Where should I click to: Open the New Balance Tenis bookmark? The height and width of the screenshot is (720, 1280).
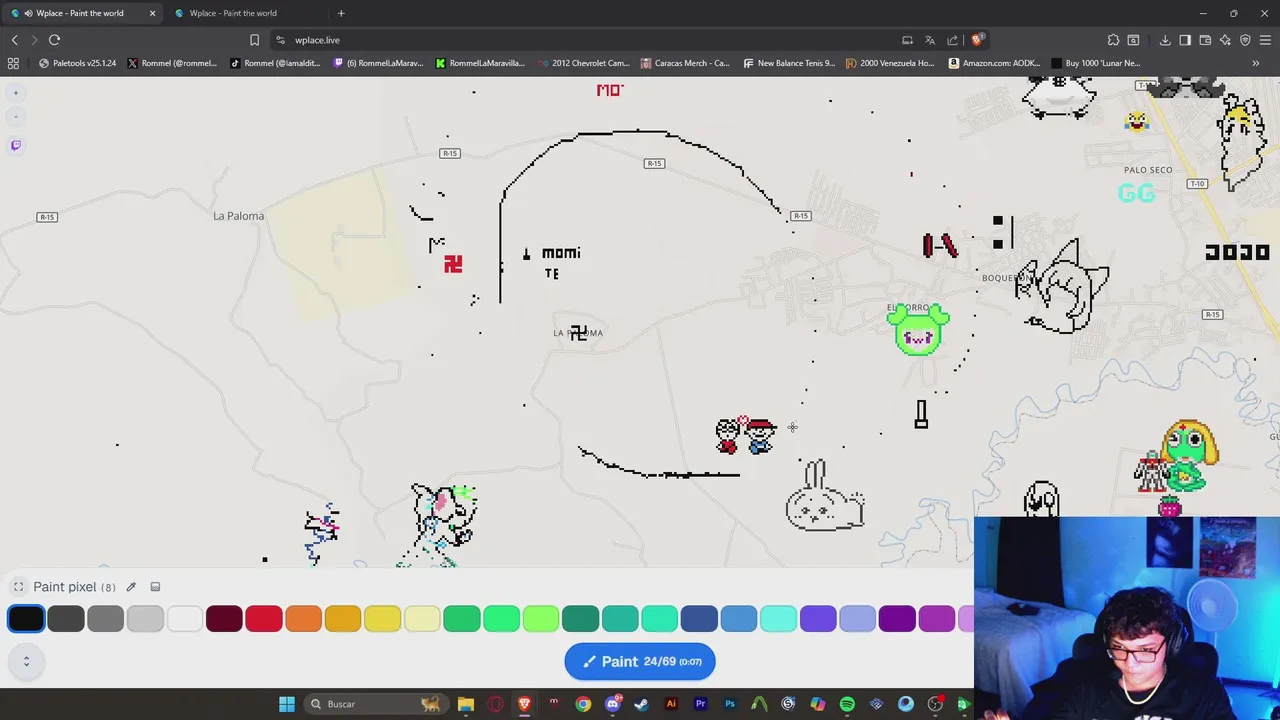click(x=789, y=63)
